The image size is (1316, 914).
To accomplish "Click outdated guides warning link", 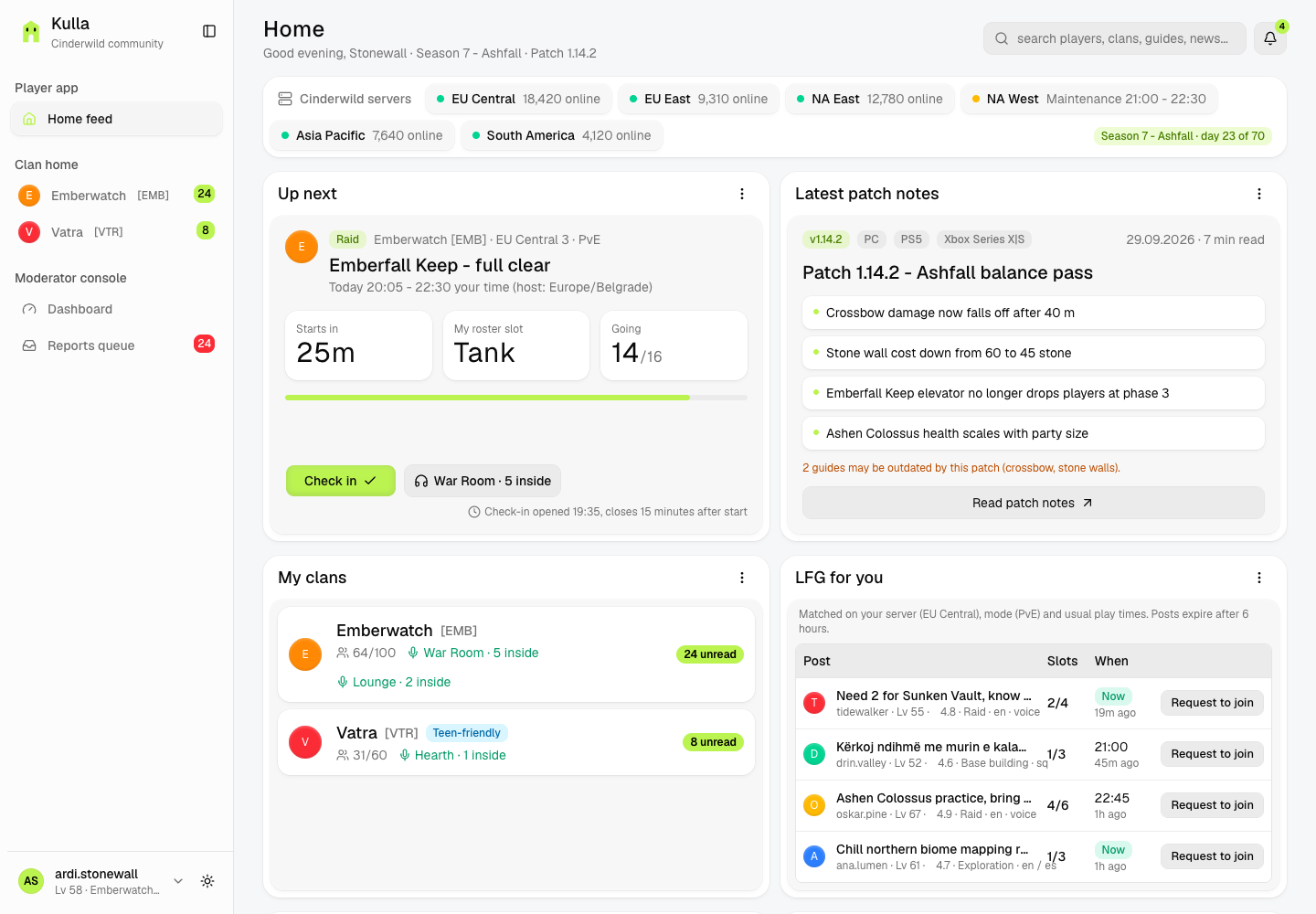I will coord(961,468).
